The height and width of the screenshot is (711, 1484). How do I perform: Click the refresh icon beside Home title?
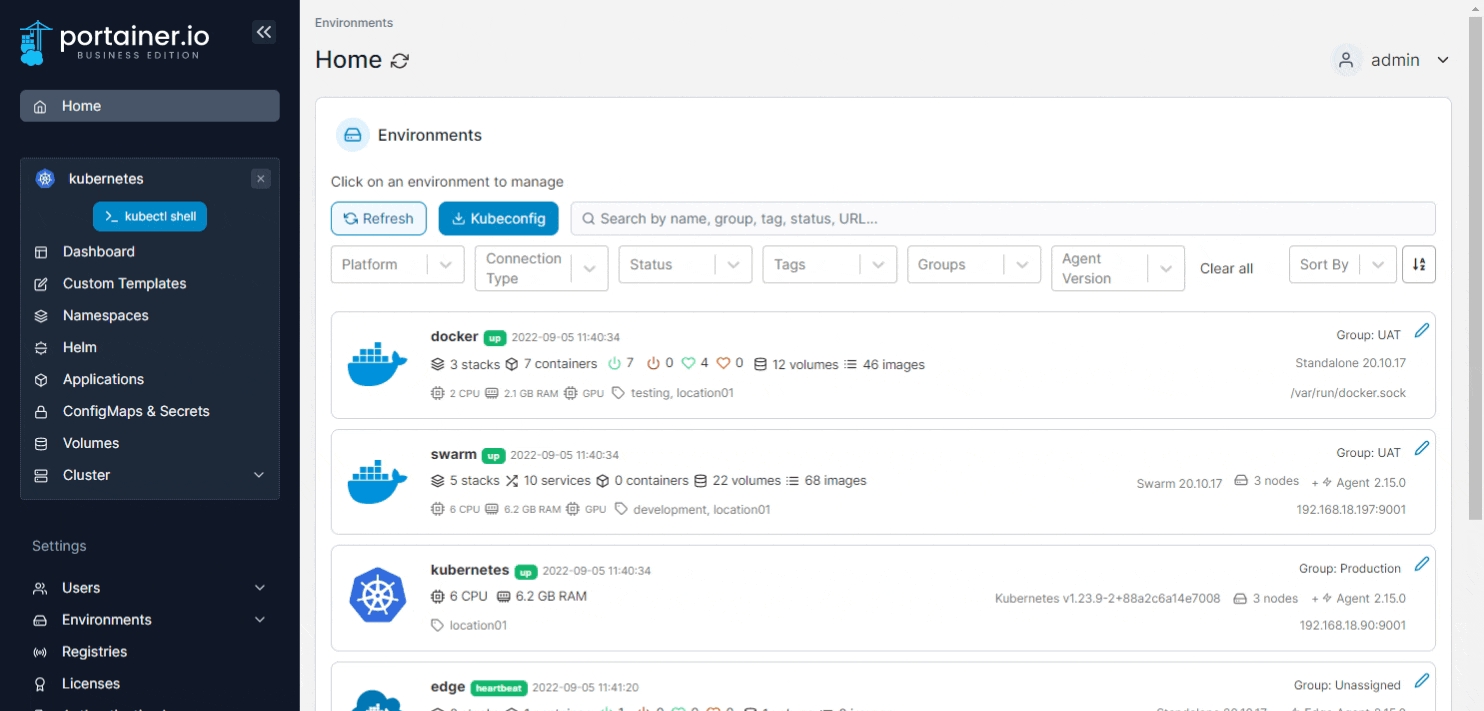[x=400, y=61]
